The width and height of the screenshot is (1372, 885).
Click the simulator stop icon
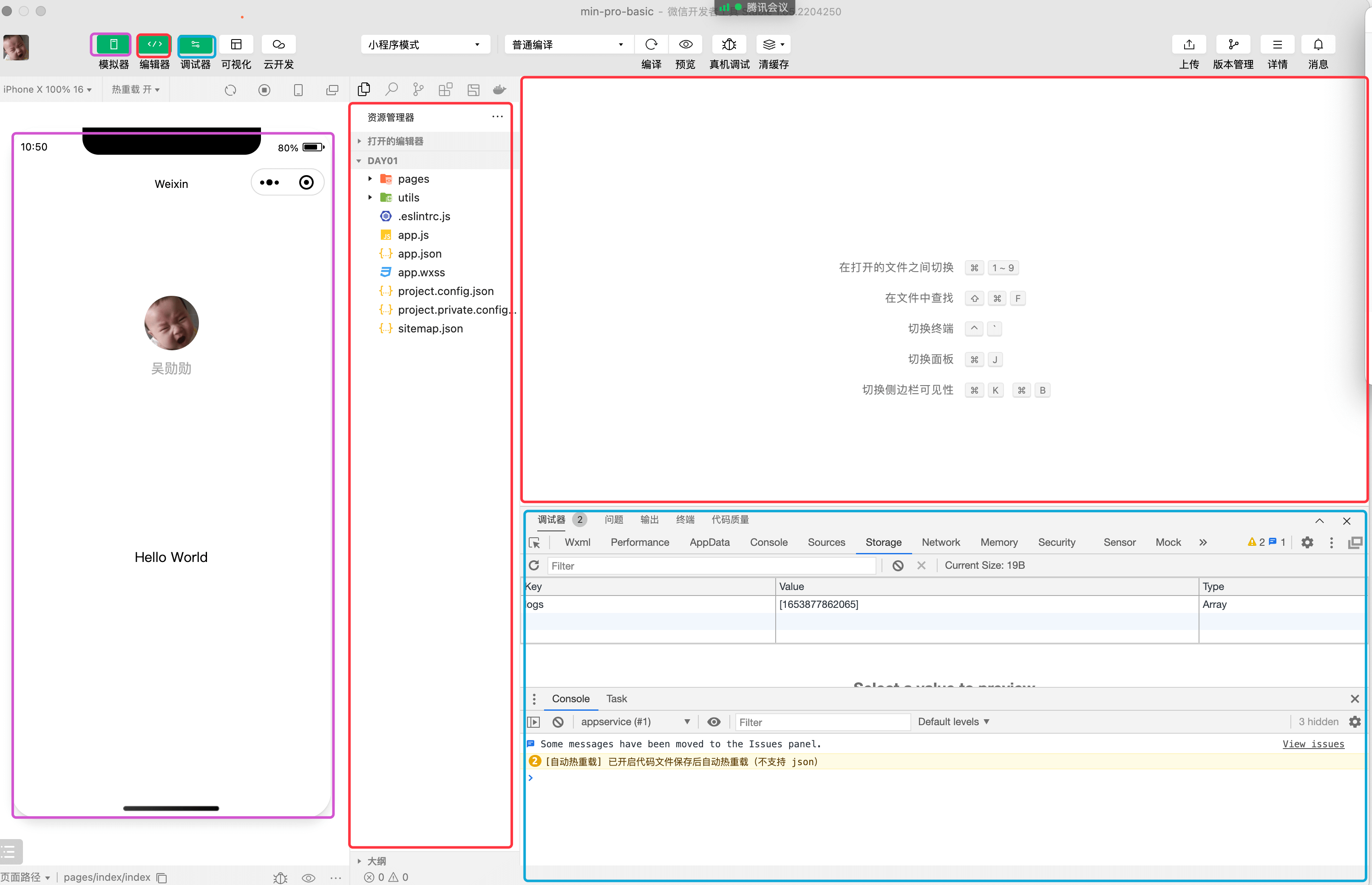tap(264, 90)
